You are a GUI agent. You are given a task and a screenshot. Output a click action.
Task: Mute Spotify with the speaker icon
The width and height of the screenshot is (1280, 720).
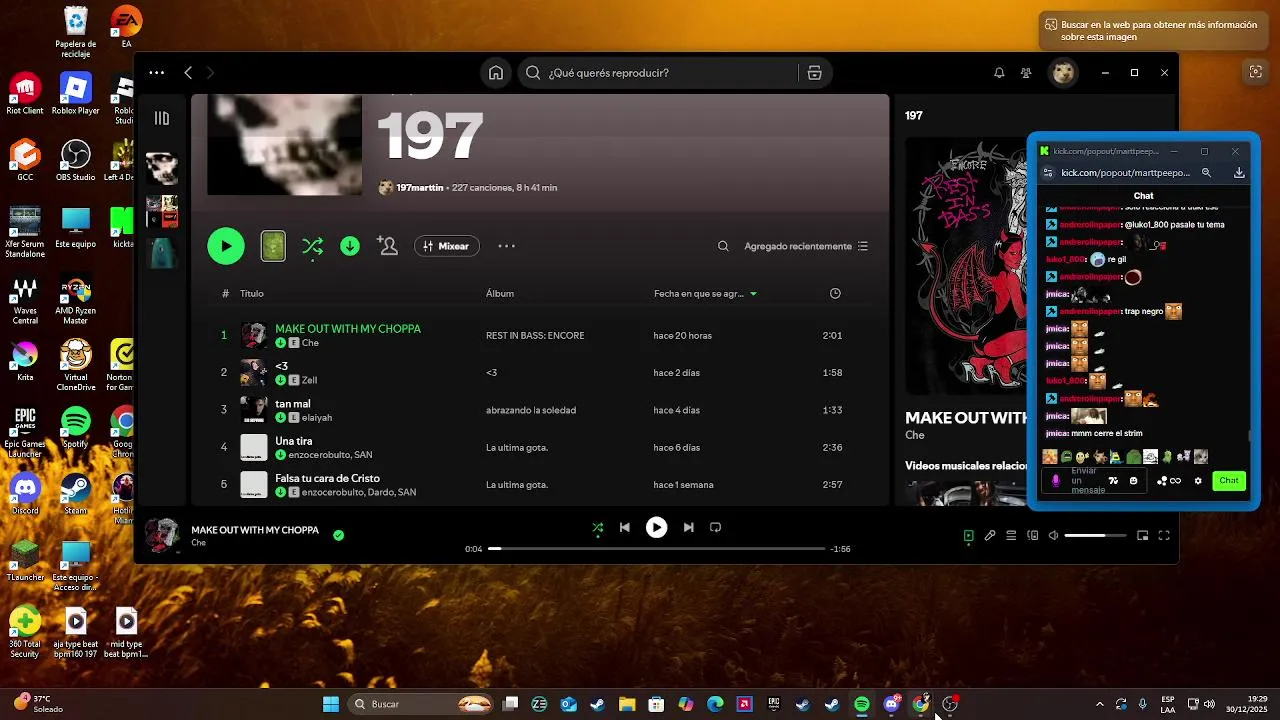(x=1053, y=536)
